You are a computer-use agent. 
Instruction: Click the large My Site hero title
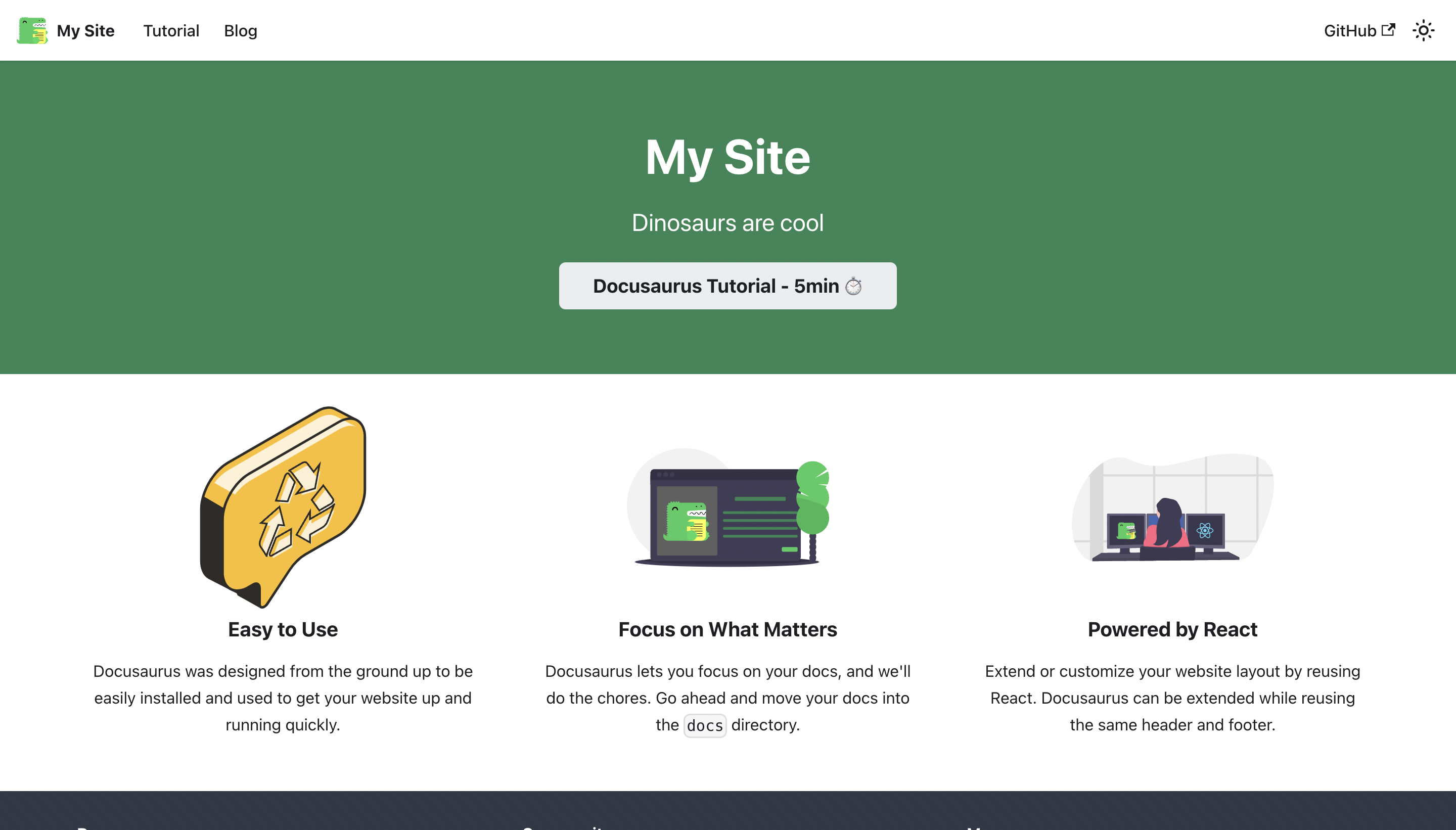click(x=727, y=157)
